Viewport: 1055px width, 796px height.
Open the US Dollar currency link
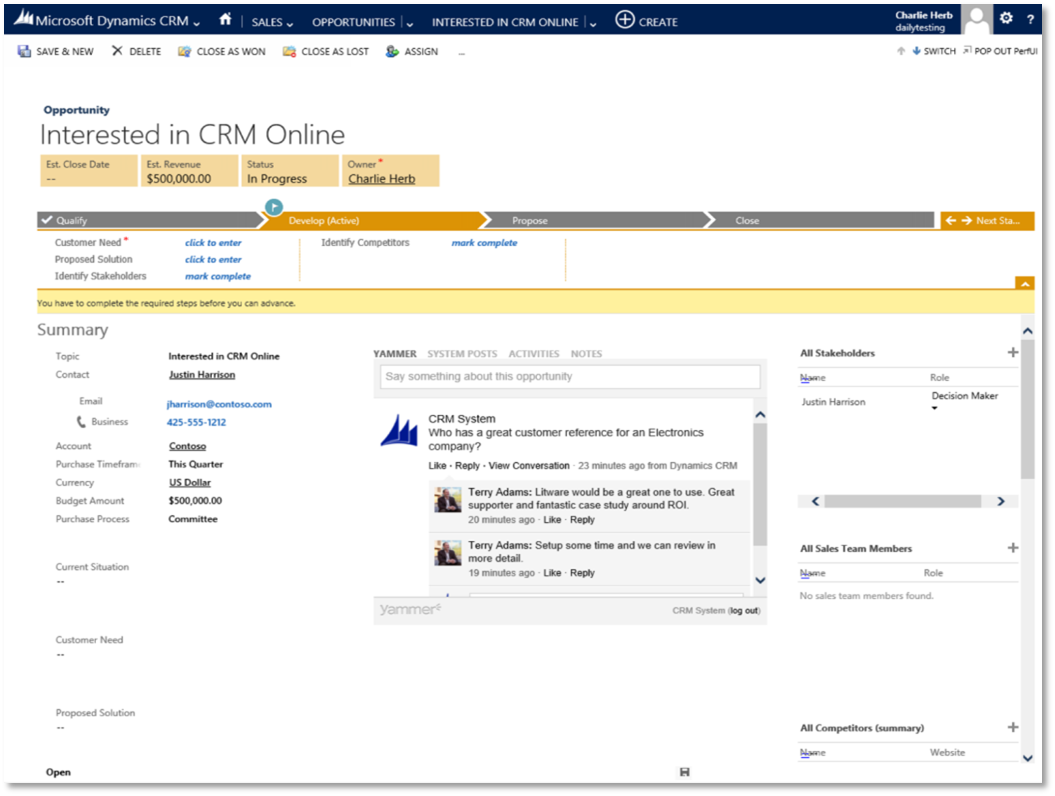pos(190,482)
